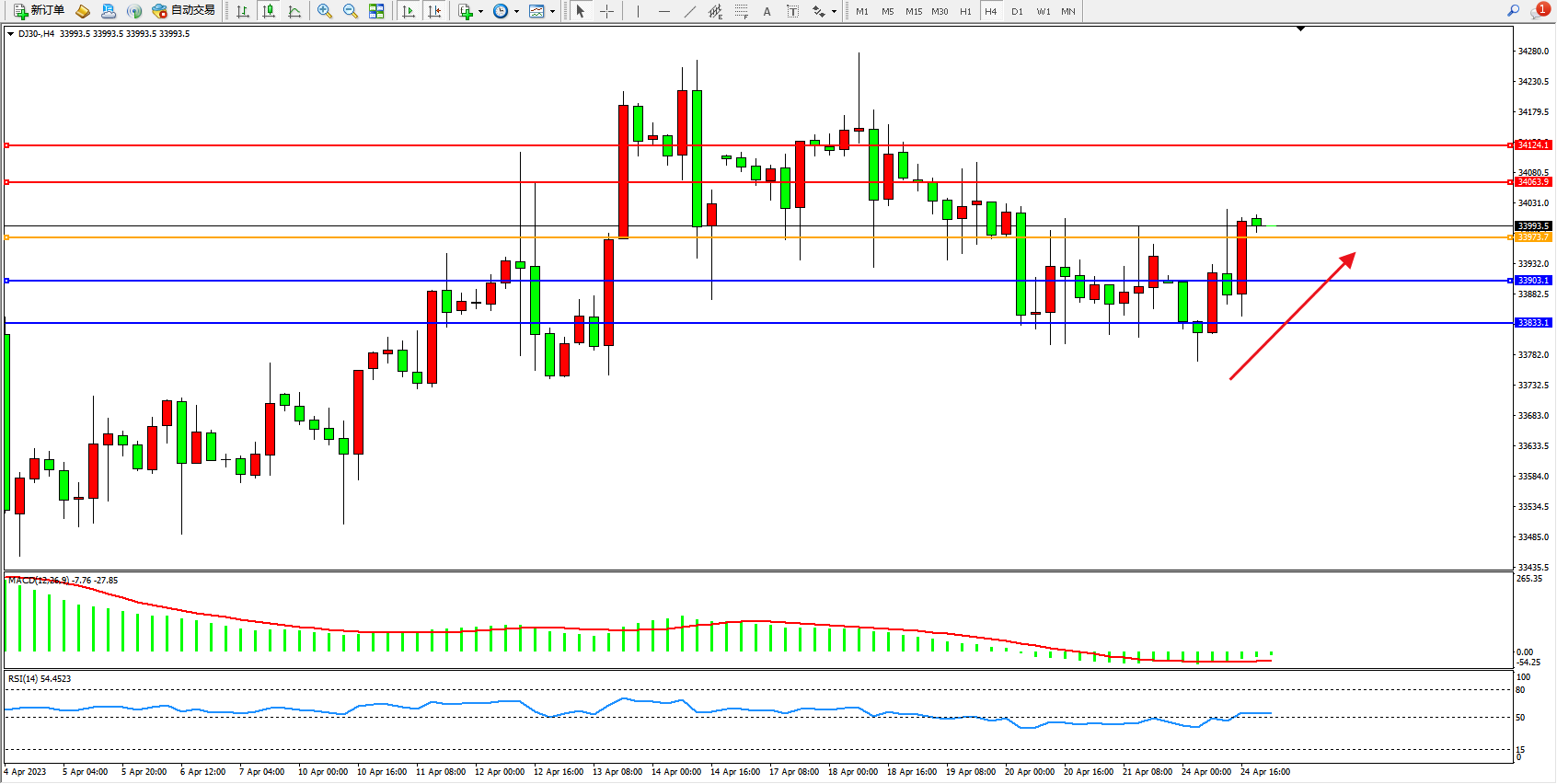The height and width of the screenshot is (784, 1557).
Task: Switch chart to line chart mode
Action: point(294,11)
